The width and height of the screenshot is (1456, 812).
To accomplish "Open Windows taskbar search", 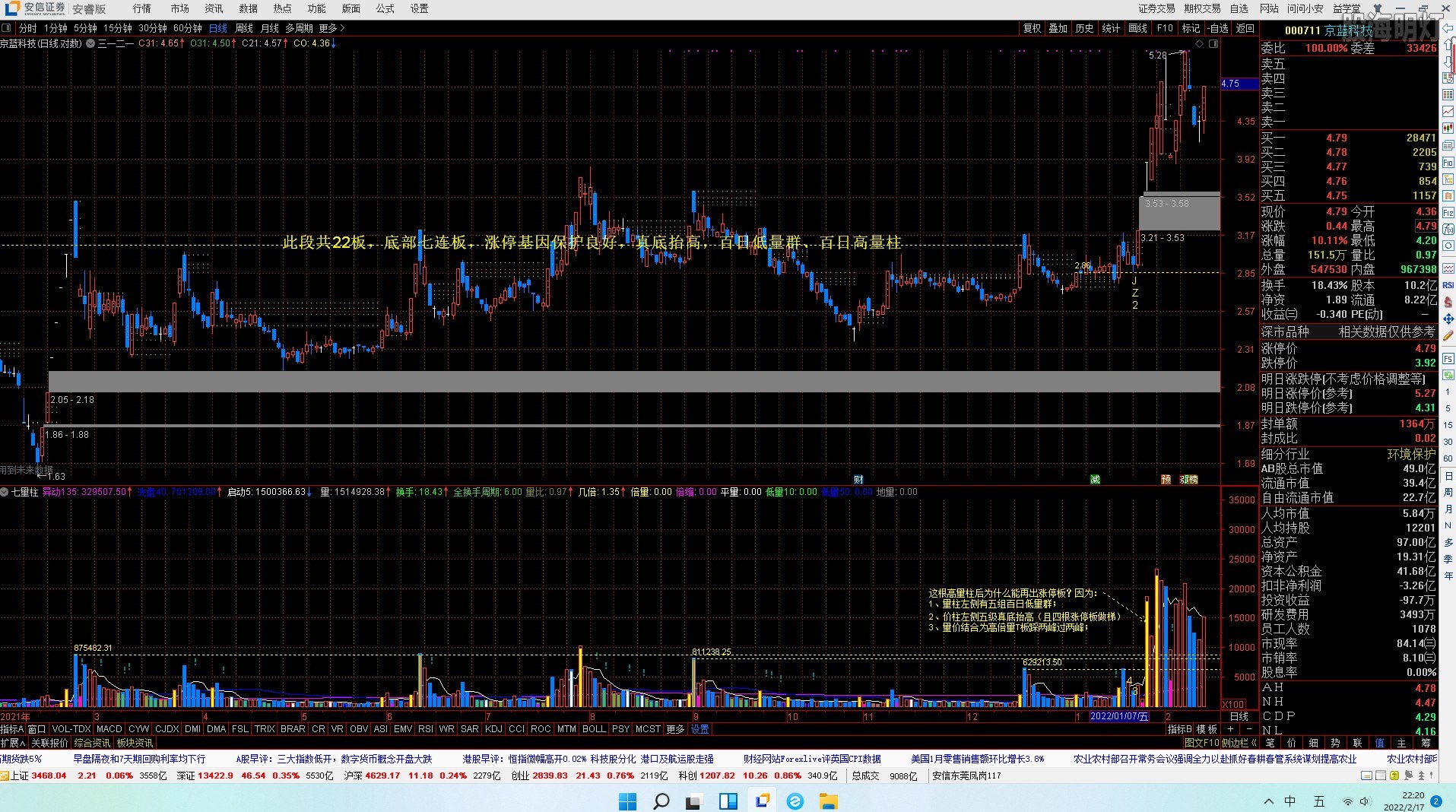I will coord(661,801).
